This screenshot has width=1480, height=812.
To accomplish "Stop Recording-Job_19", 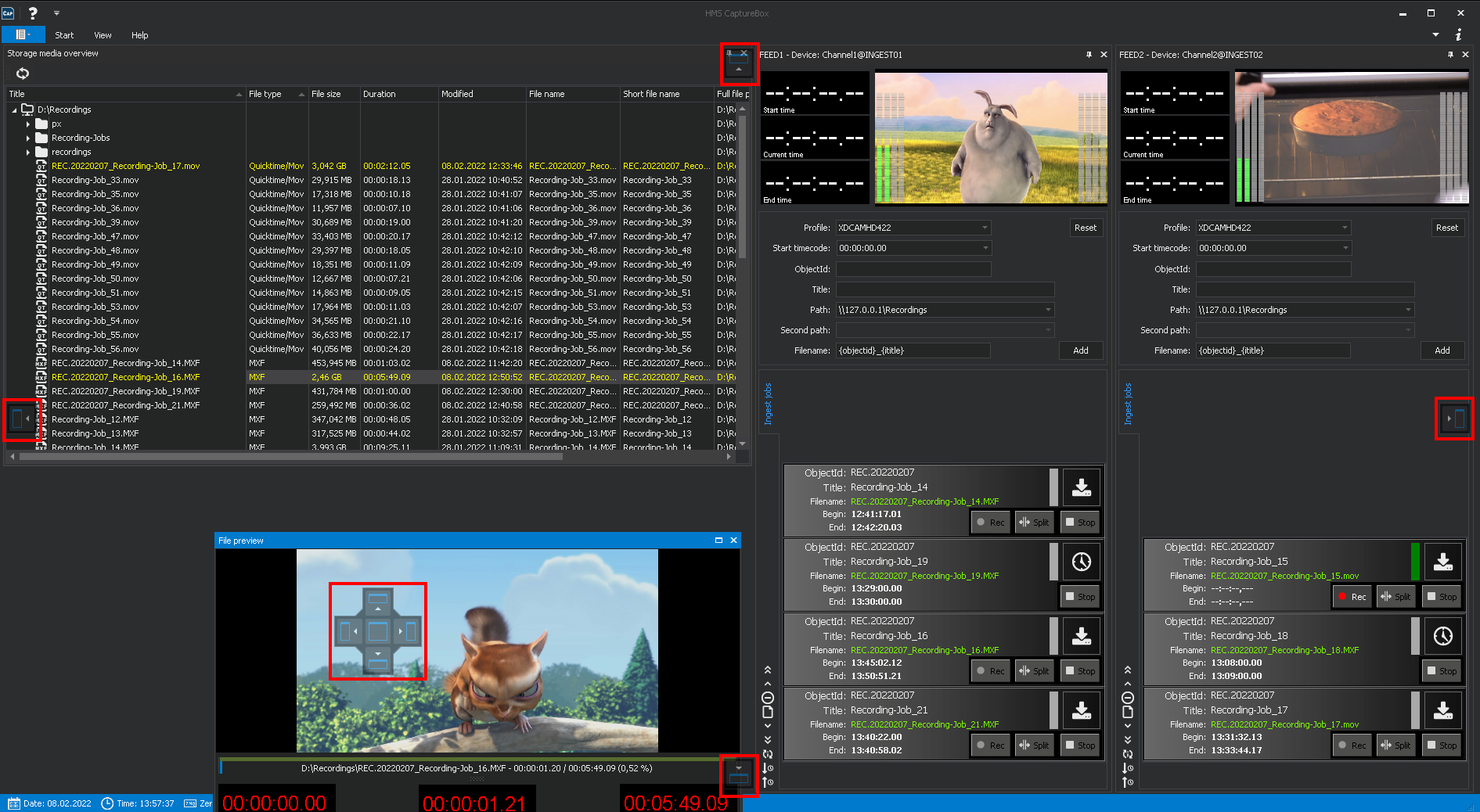I will pos(1080,597).
